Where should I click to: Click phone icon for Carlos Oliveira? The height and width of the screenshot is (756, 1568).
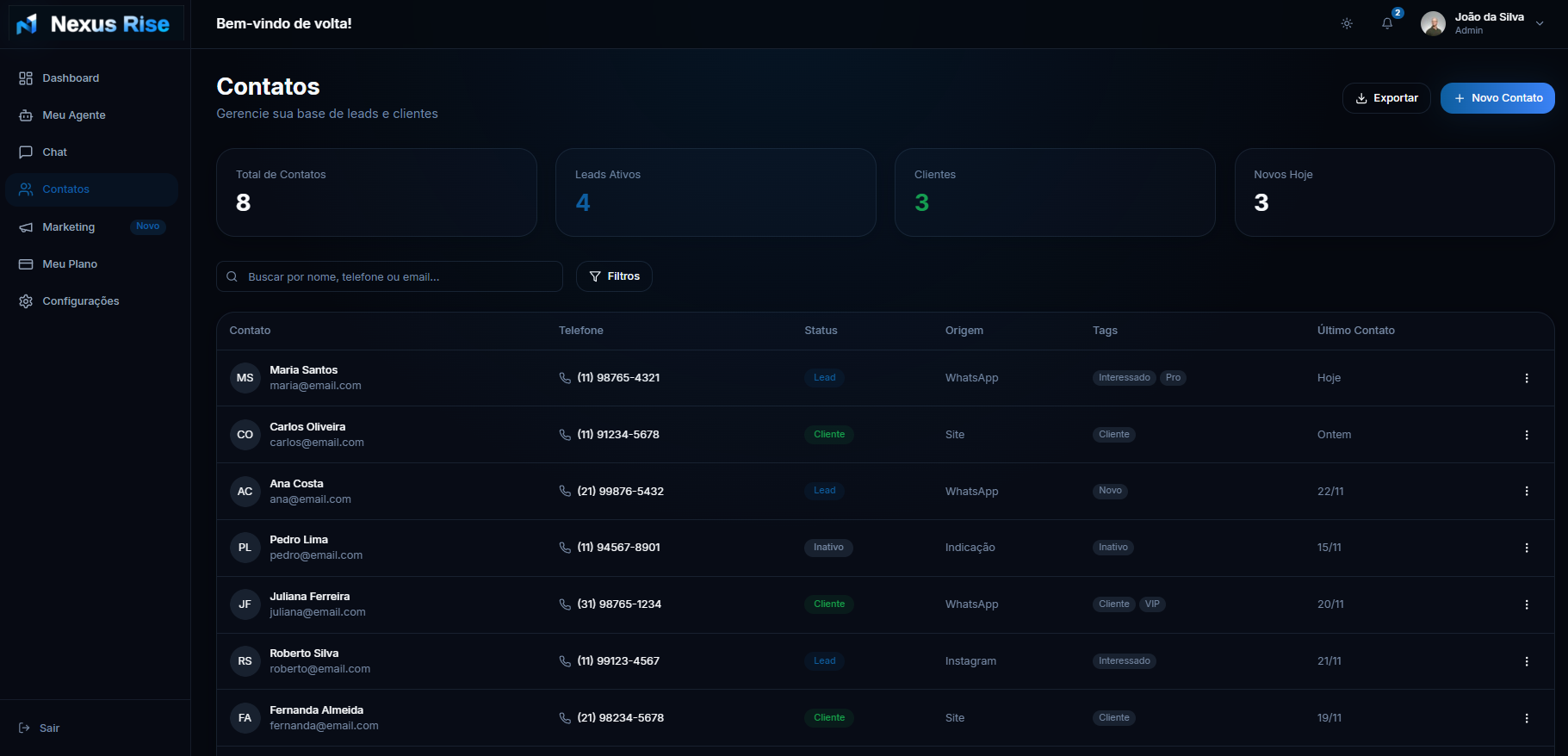coord(565,435)
